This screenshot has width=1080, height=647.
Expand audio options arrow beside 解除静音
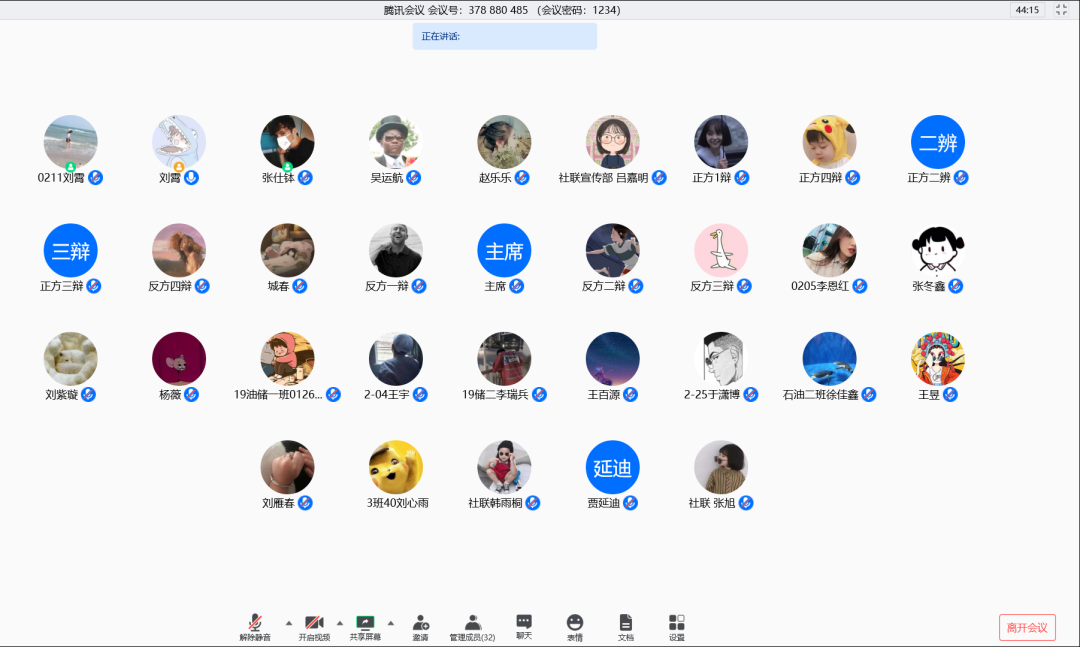tap(289, 622)
